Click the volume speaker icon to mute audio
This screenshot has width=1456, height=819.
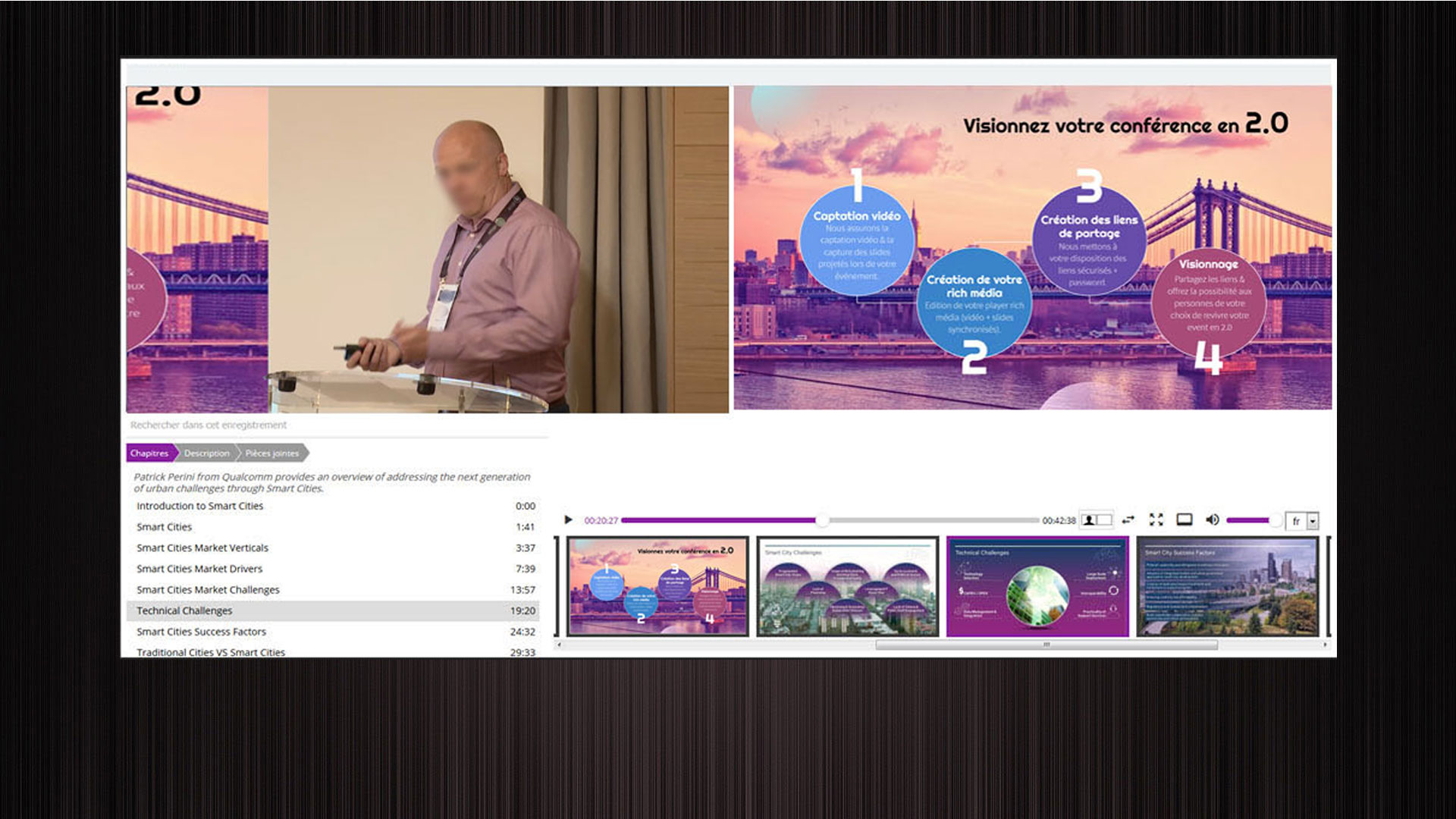[x=1212, y=520]
